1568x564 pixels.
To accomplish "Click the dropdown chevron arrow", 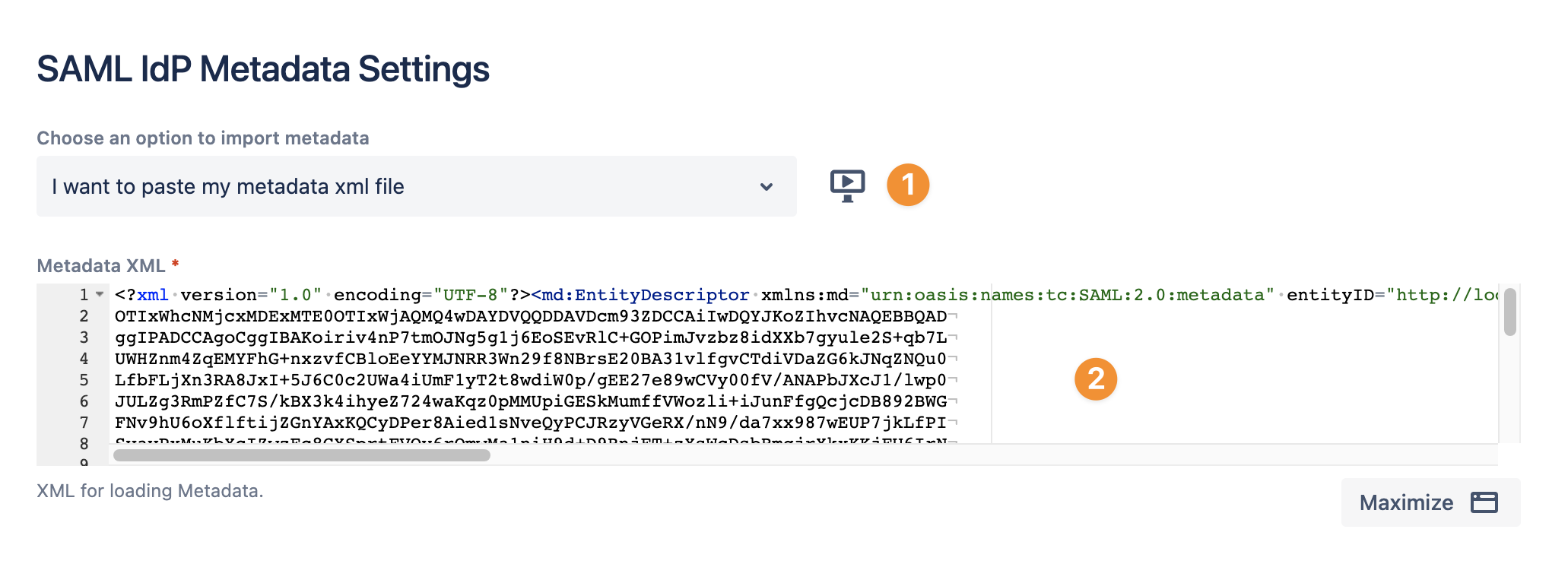I will tap(767, 187).
